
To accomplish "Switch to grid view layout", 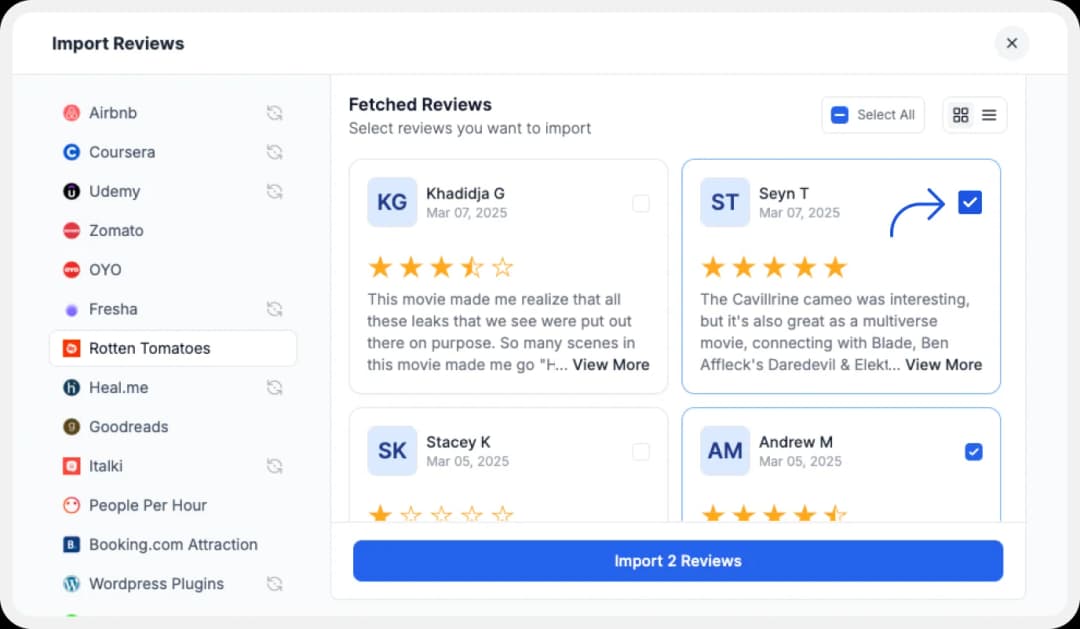I will pos(961,114).
